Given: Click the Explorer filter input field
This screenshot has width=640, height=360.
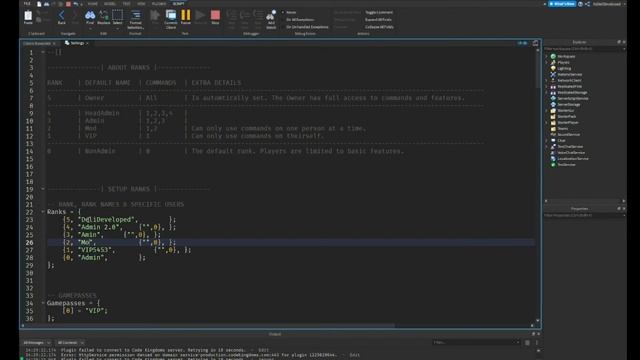Looking at the screenshot, I should 584,49.
